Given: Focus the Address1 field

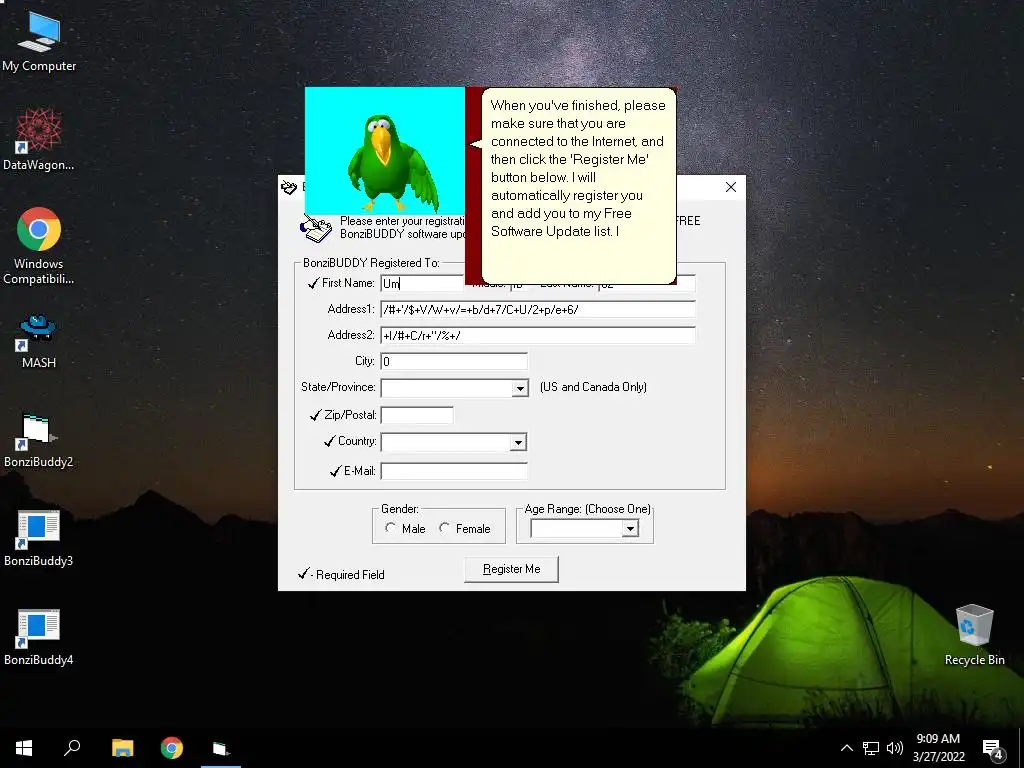Looking at the screenshot, I should (x=538, y=309).
